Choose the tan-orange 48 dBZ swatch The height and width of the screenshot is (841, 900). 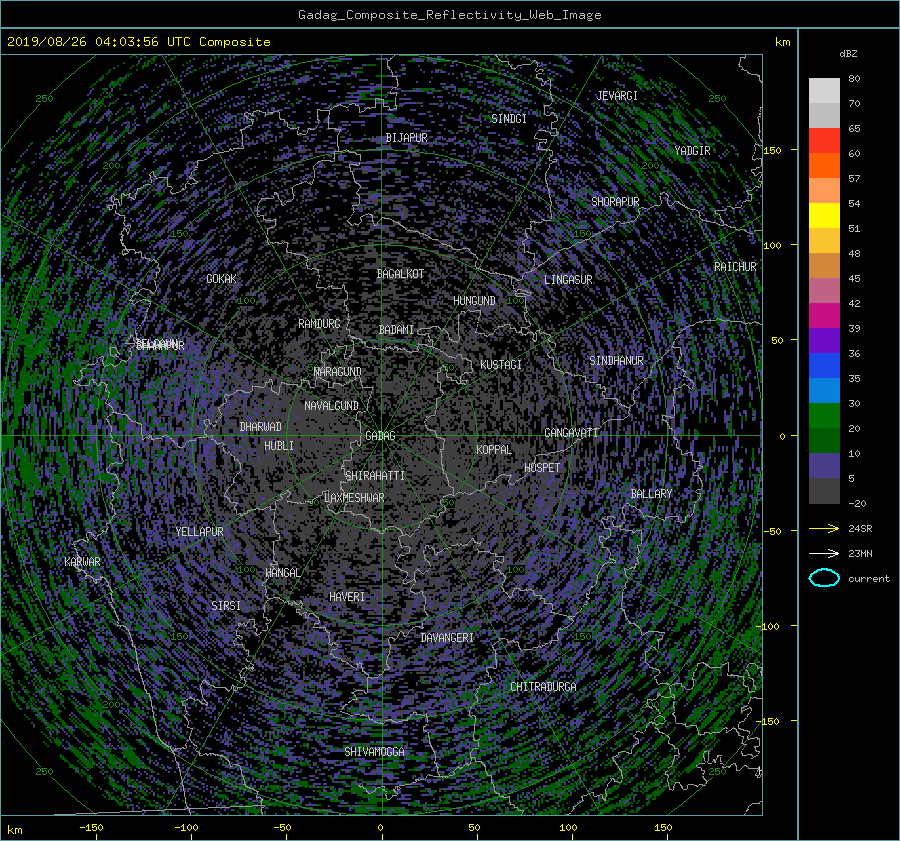pos(824,265)
